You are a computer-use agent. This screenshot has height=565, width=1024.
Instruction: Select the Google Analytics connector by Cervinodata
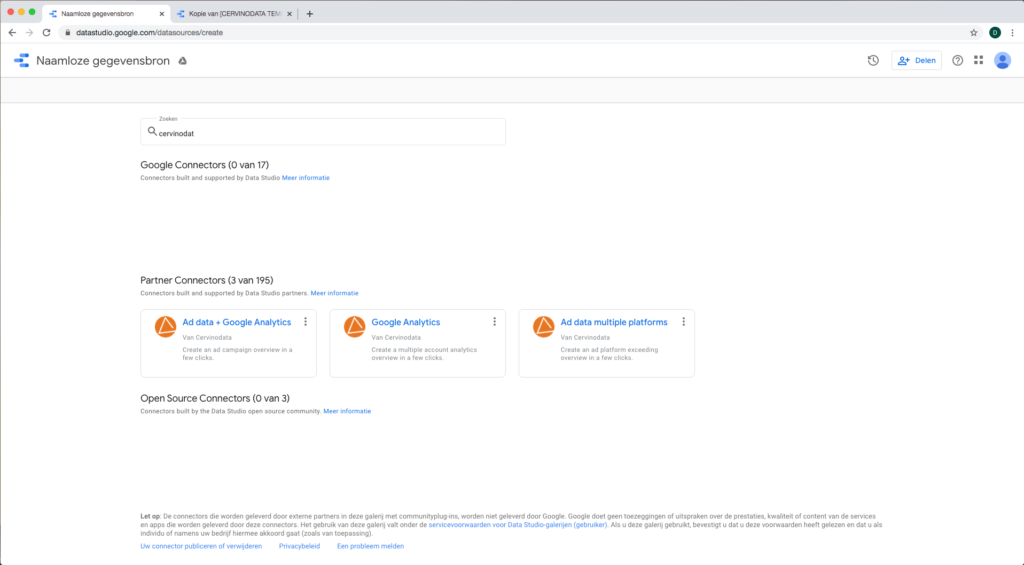(x=417, y=343)
